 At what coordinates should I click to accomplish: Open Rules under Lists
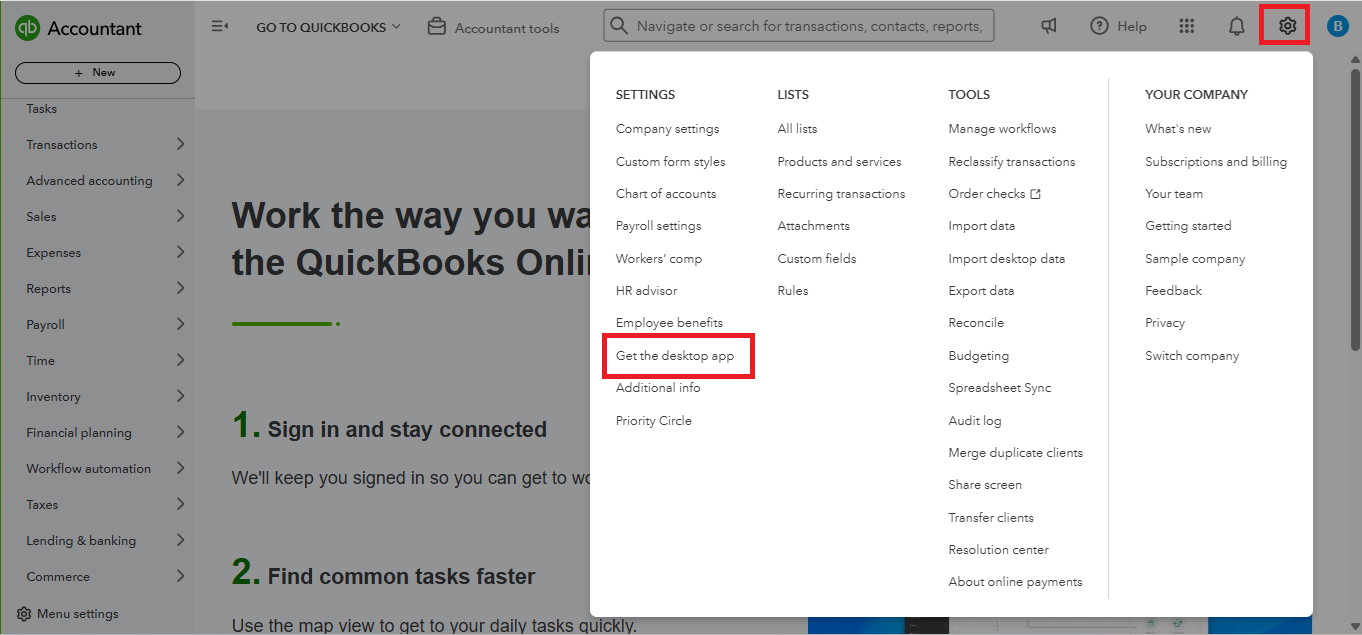793,291
